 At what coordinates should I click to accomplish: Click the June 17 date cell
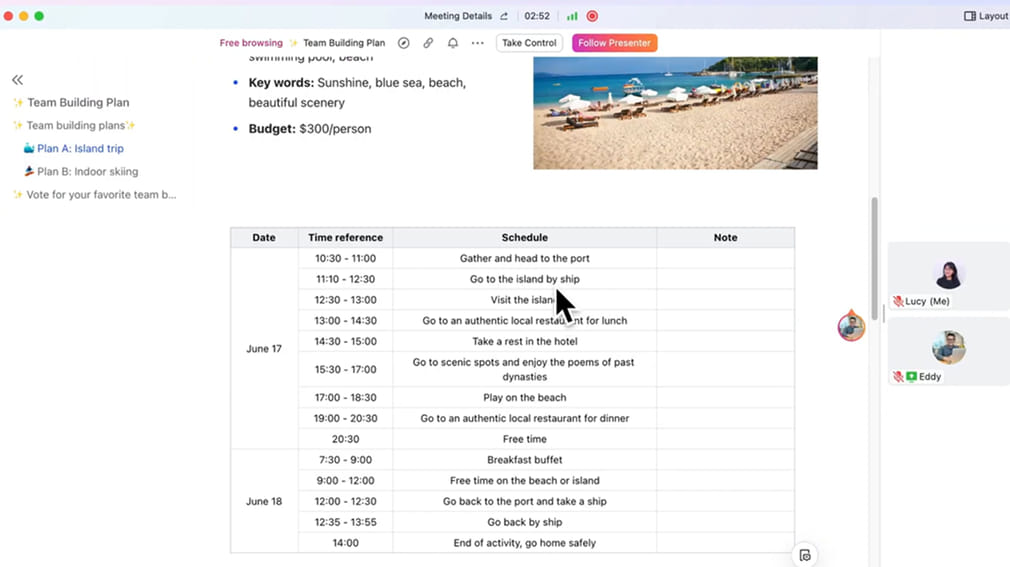[x=264, y=349]
